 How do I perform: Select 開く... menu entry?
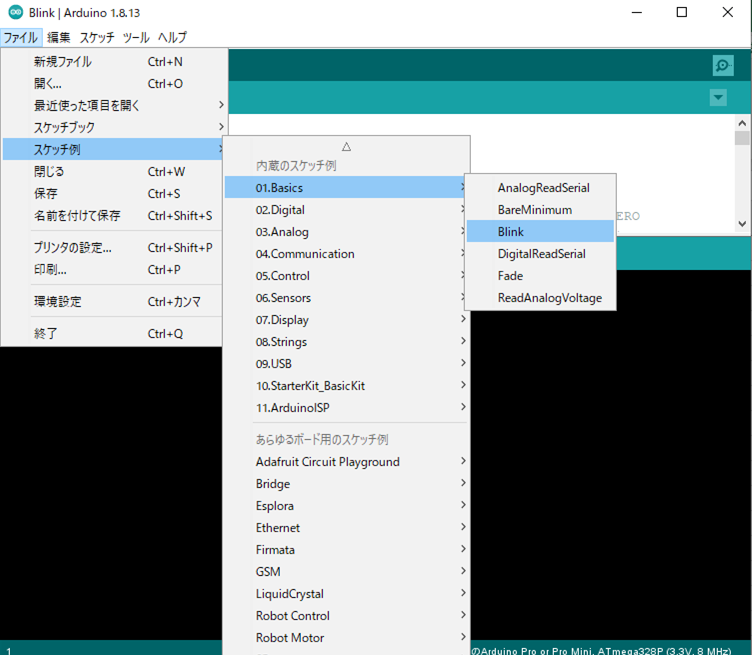(113, 84)
